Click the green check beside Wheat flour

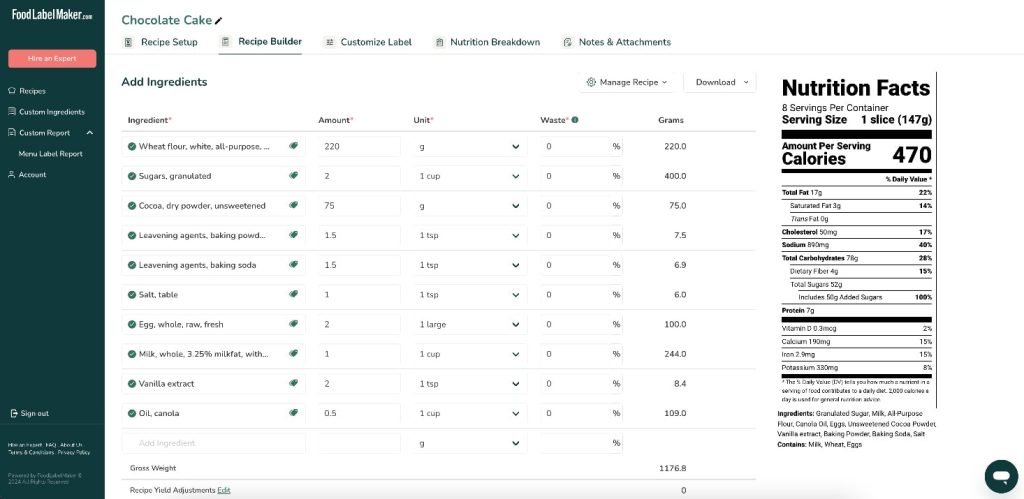coord(132,146)
